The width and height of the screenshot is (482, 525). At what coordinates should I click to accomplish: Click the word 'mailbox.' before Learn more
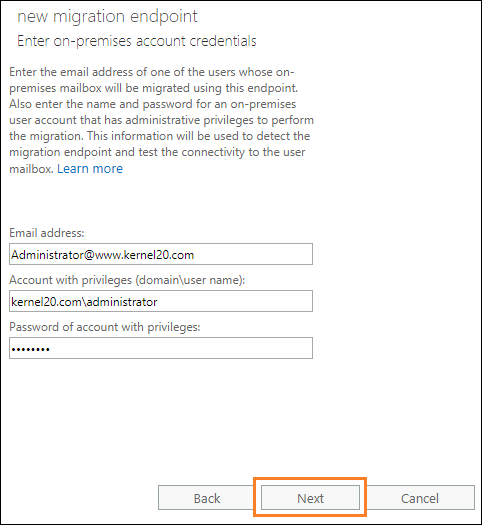click(31, 168)
